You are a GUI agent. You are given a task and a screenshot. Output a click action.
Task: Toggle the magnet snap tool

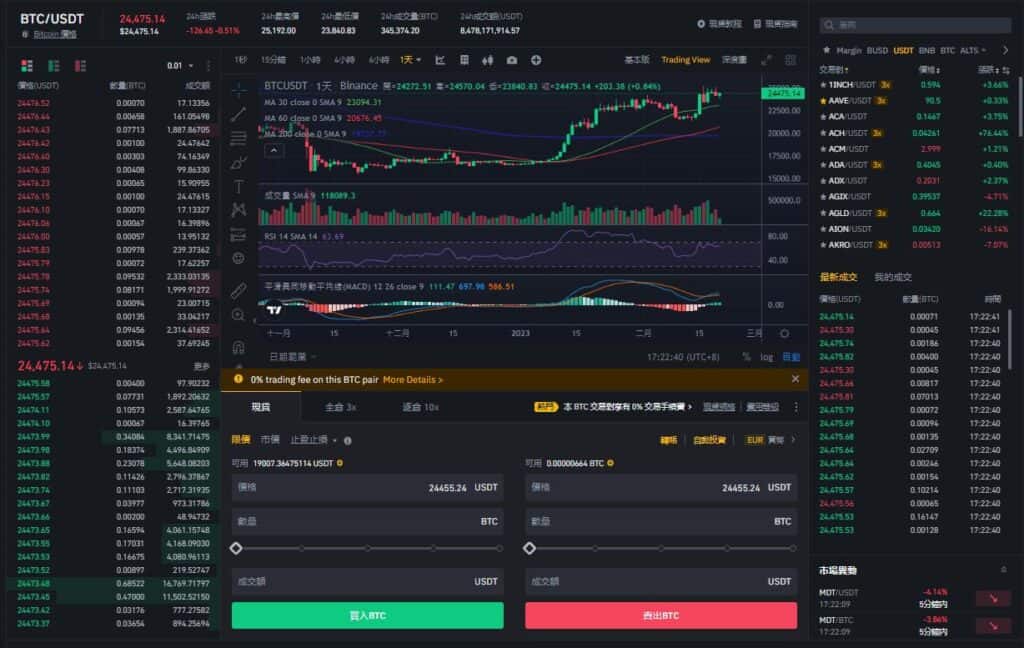239,347
